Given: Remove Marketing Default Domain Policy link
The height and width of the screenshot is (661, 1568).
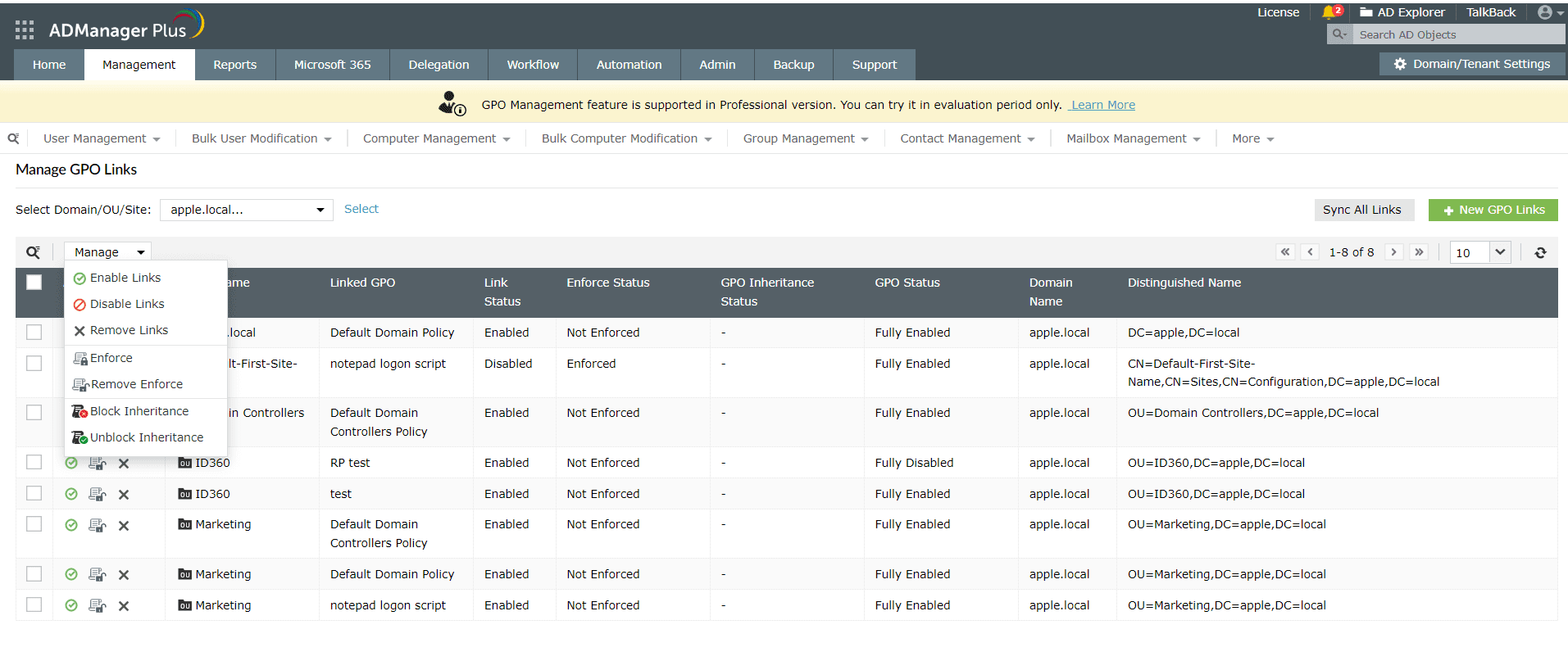Looking at the screenshot, I should click(x=124, y=575).
